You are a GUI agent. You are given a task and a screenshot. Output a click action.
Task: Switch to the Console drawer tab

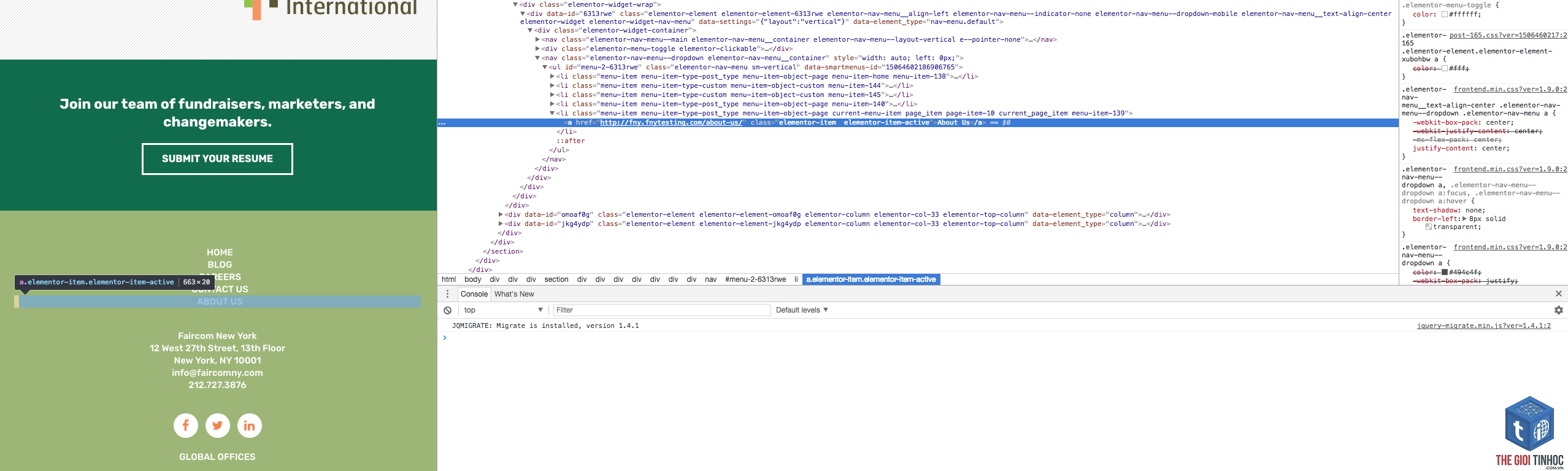coord(474,294)
